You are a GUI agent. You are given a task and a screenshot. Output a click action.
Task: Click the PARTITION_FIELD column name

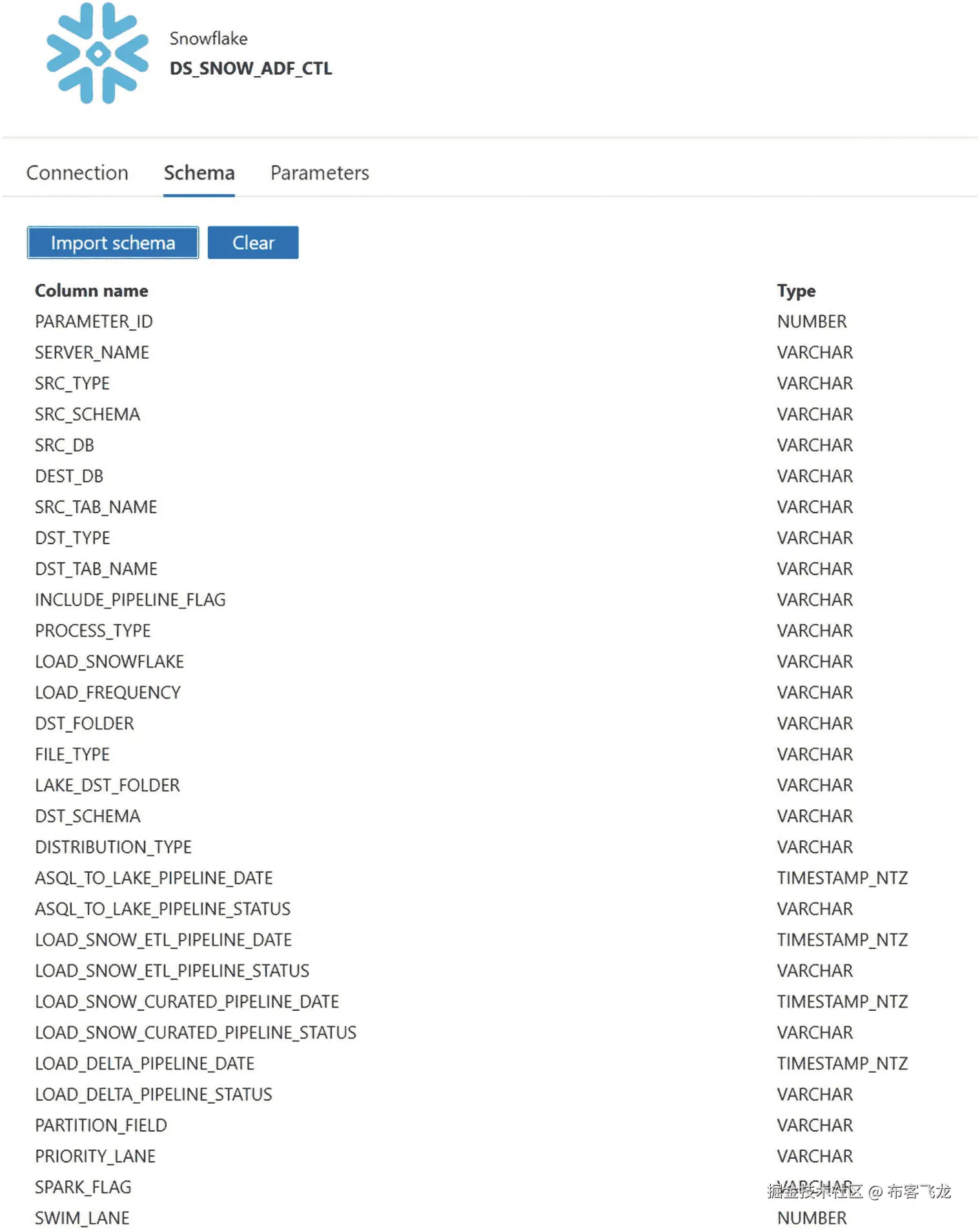(x=101, y=1126)
